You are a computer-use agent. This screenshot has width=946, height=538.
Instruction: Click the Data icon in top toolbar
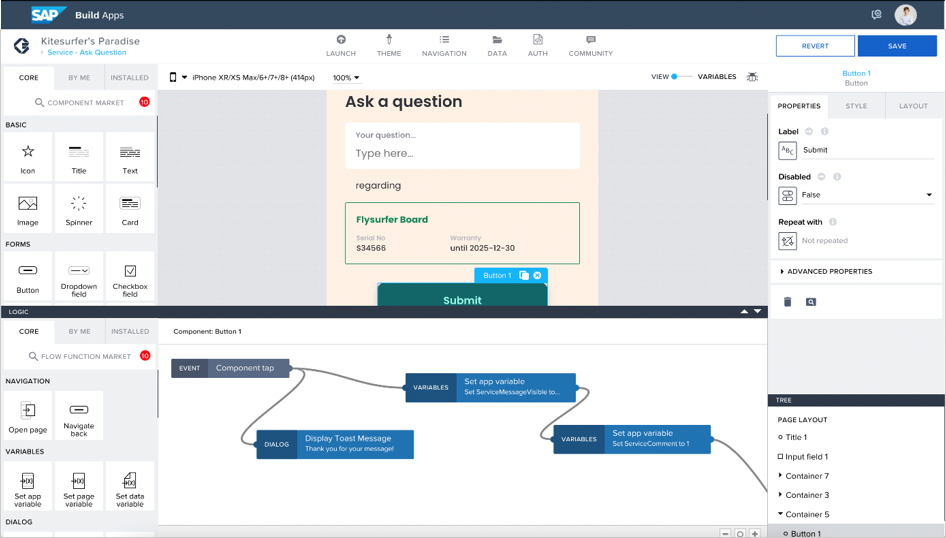point(496,40)
